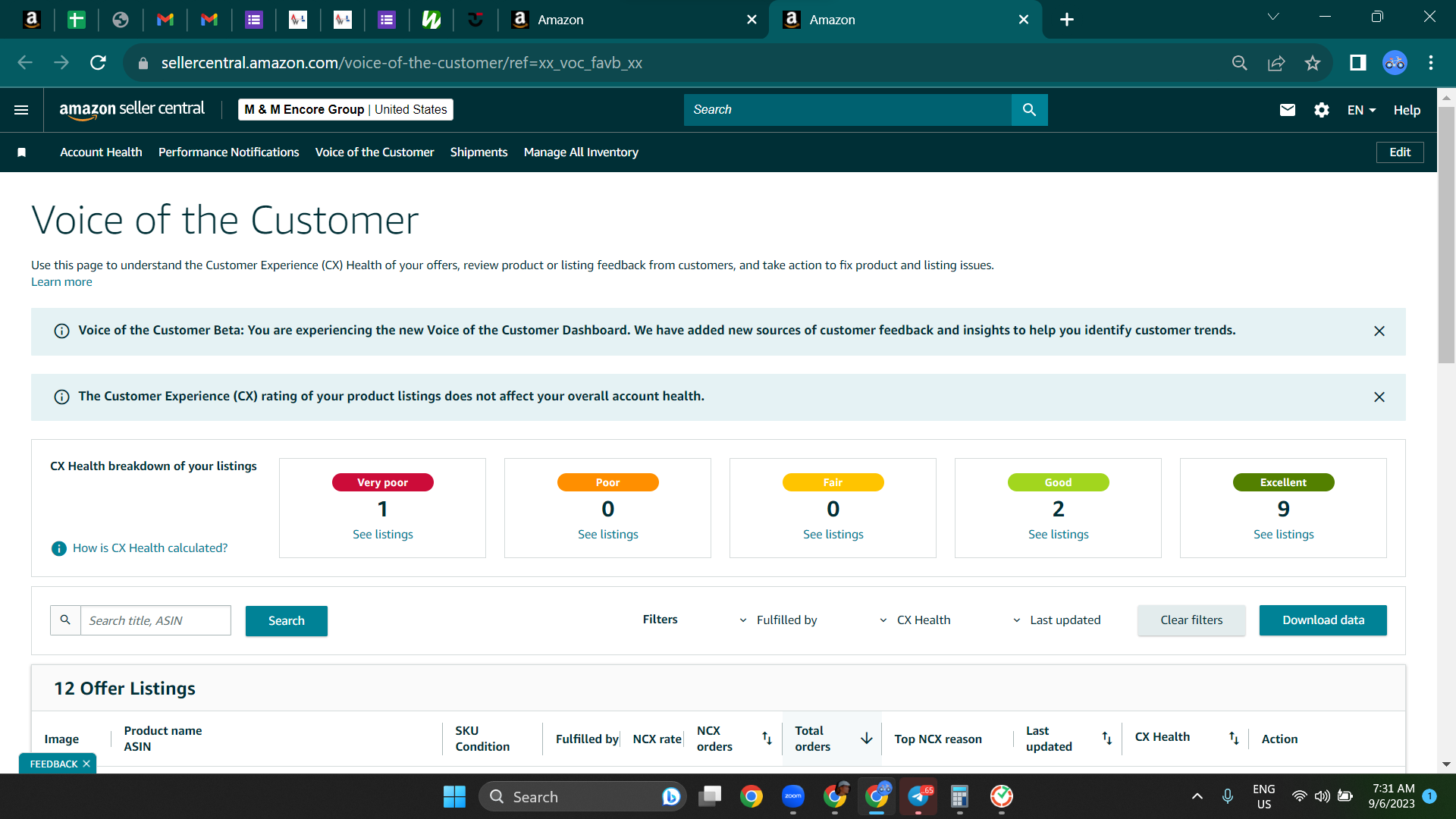Open the tab search chevron in title bar
1456x819 pixels.
[1273, 17]
